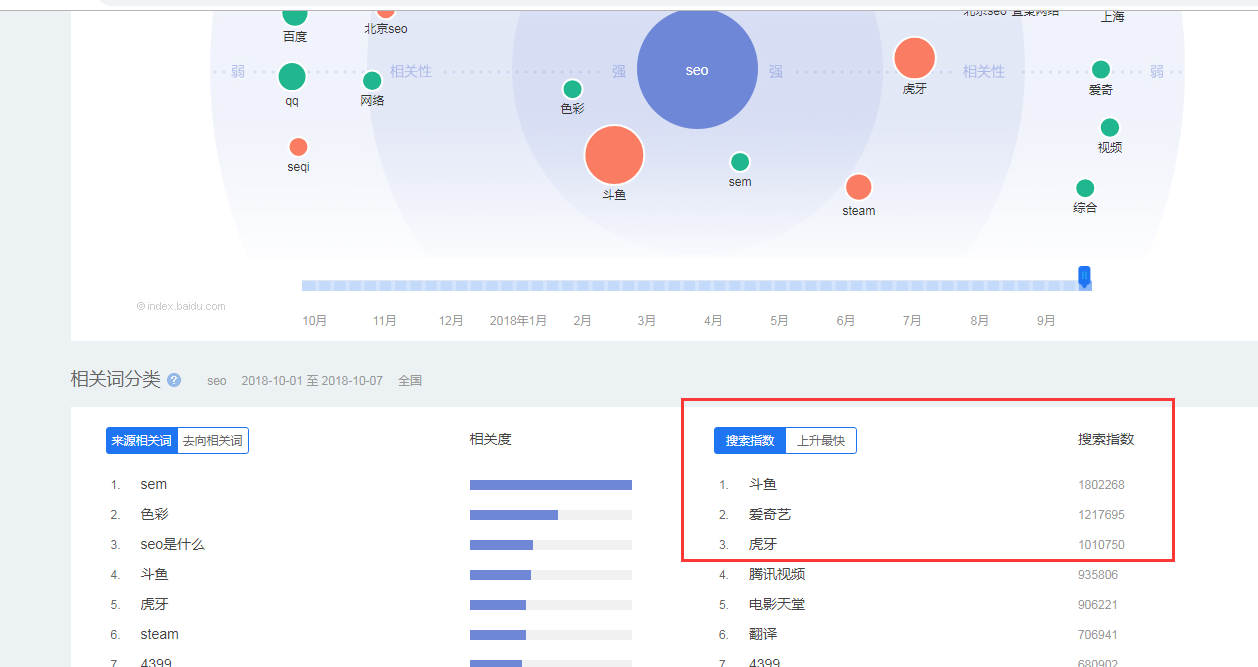Screen dimensions: 1258x667
Task: Click the green 爱奇 bubble
Action: [1100, 69]
